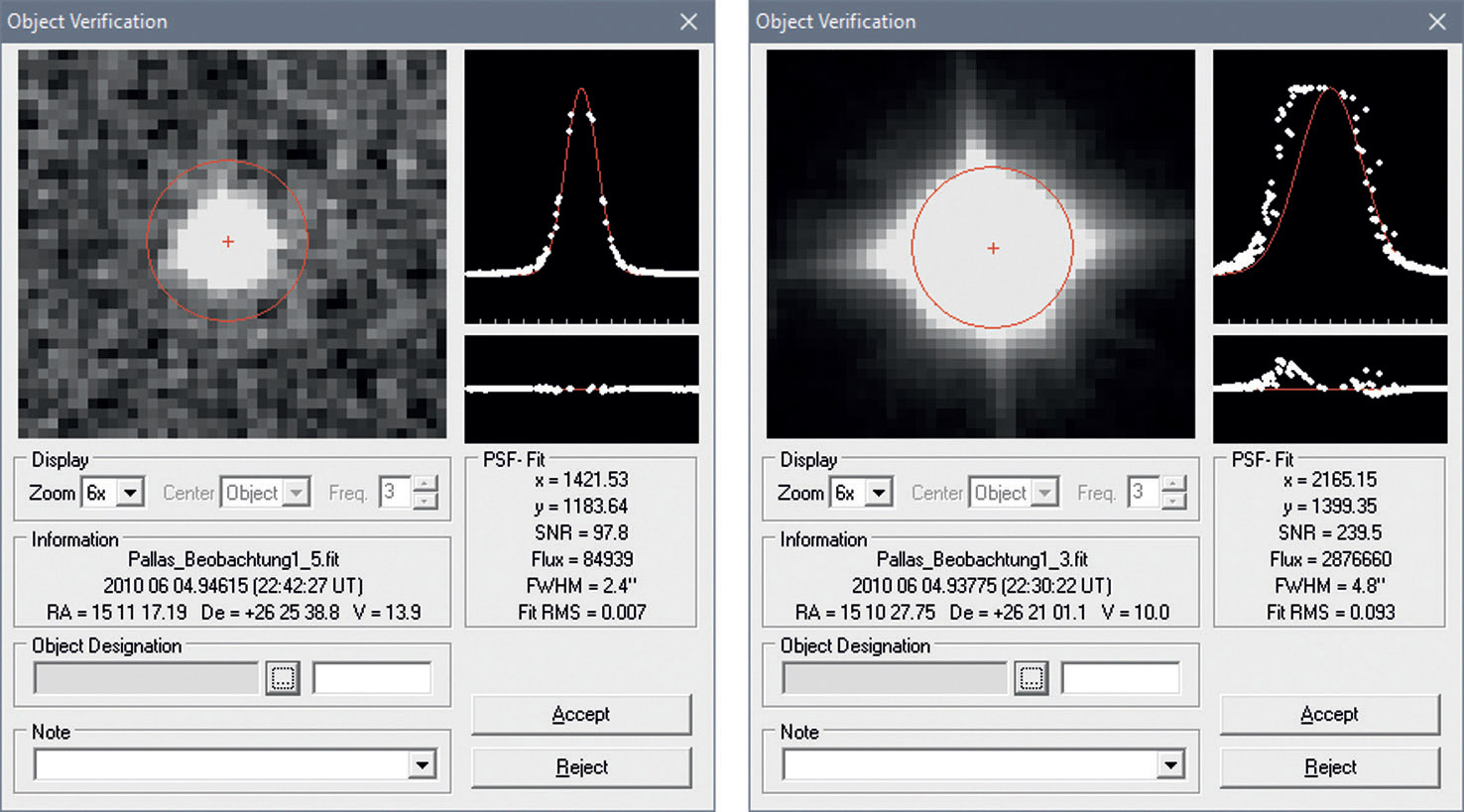Reject the measurement of Pallas_Beobachtung1_3.fit
The height and width of the screenshot is (812, 1464).
tap(1329, 766)
